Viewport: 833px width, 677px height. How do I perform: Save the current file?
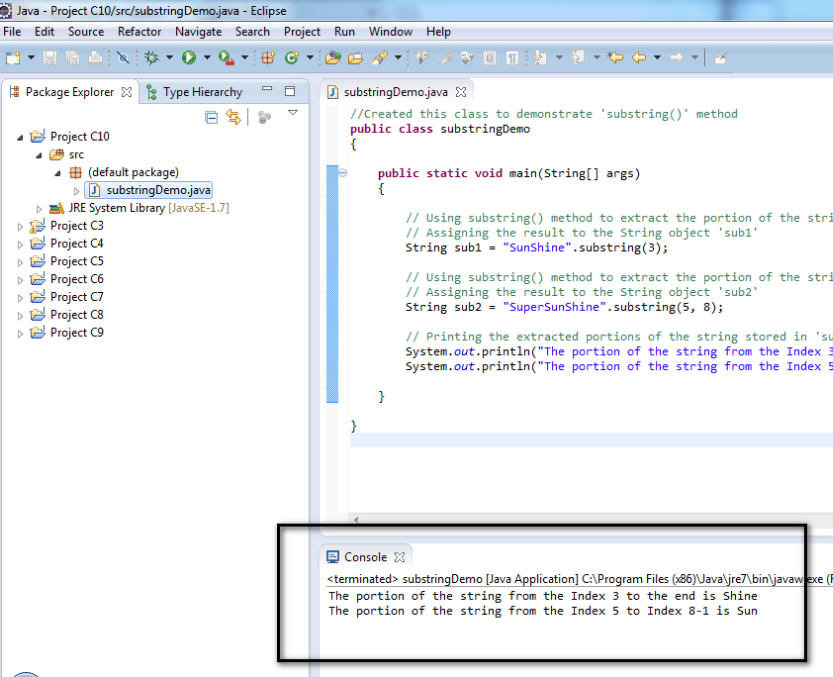click(x=48, y=57)
